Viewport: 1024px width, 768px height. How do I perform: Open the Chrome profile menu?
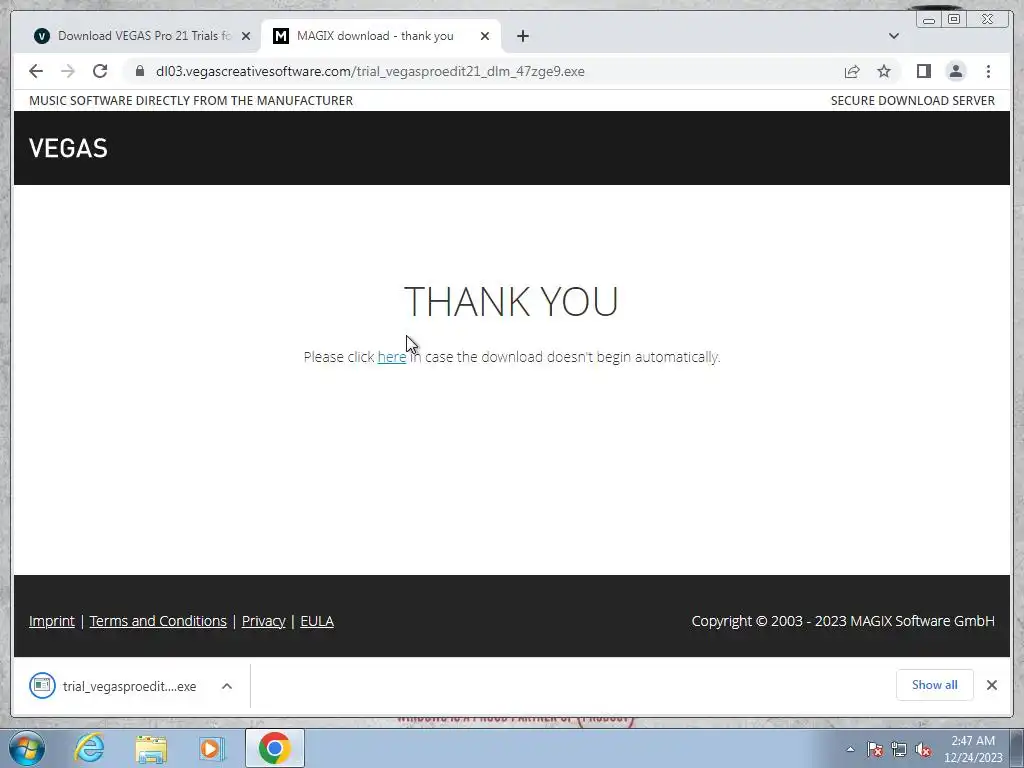tap(955, 71)
